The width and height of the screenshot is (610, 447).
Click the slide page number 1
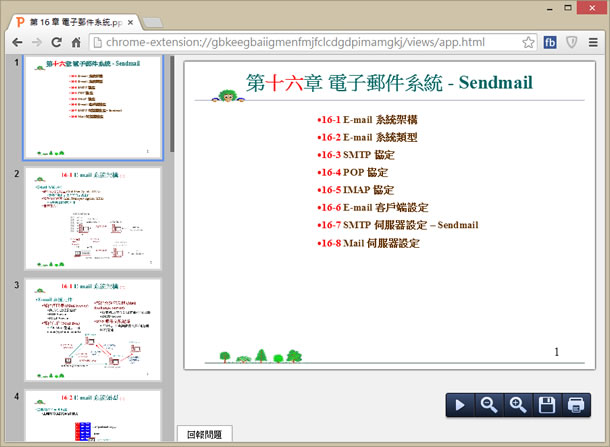click(556, 352)
